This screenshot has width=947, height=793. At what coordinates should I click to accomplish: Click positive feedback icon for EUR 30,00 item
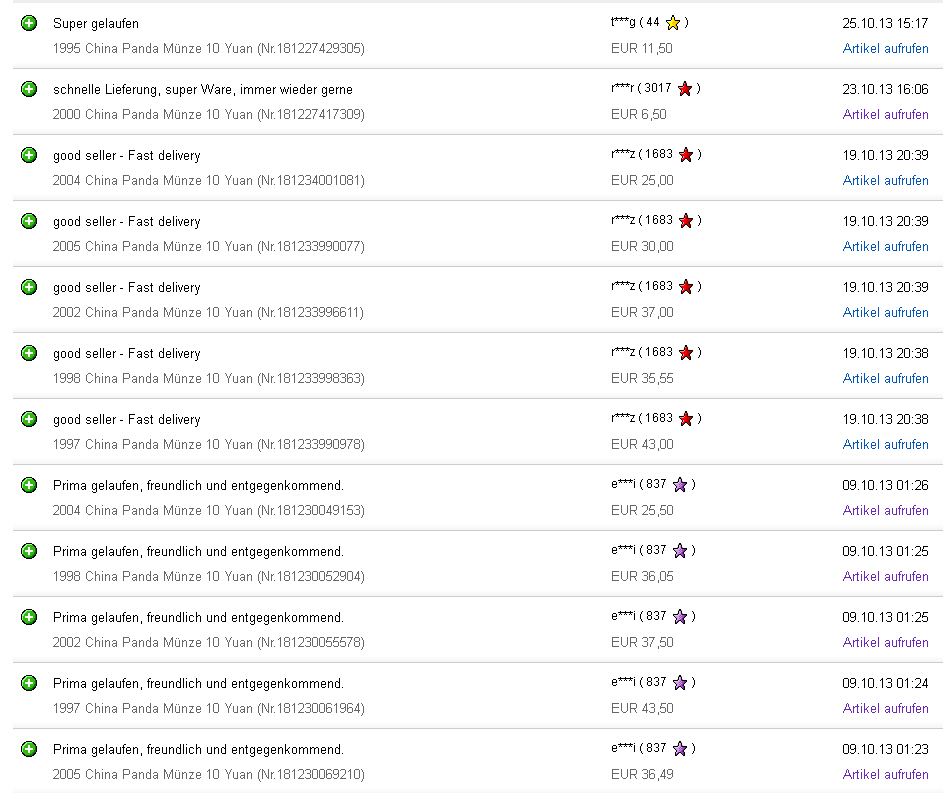click(29, 221)
